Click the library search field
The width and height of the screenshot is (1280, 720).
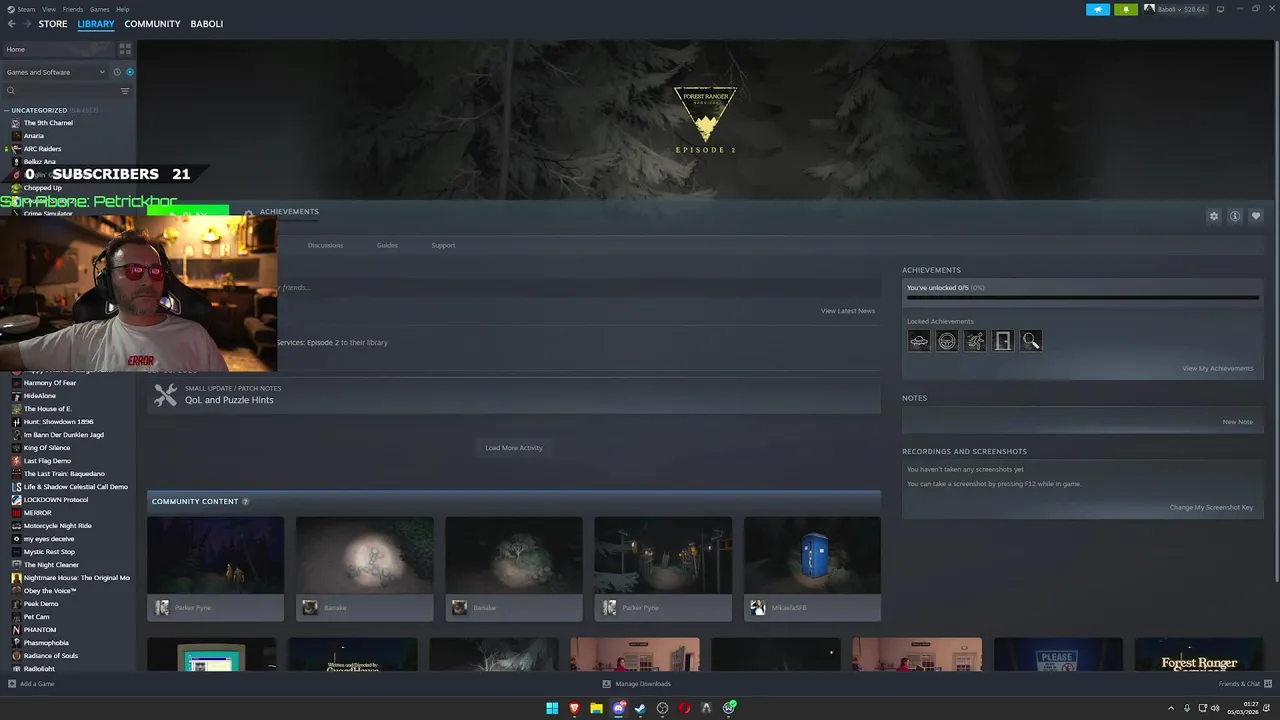click(60, 91)
